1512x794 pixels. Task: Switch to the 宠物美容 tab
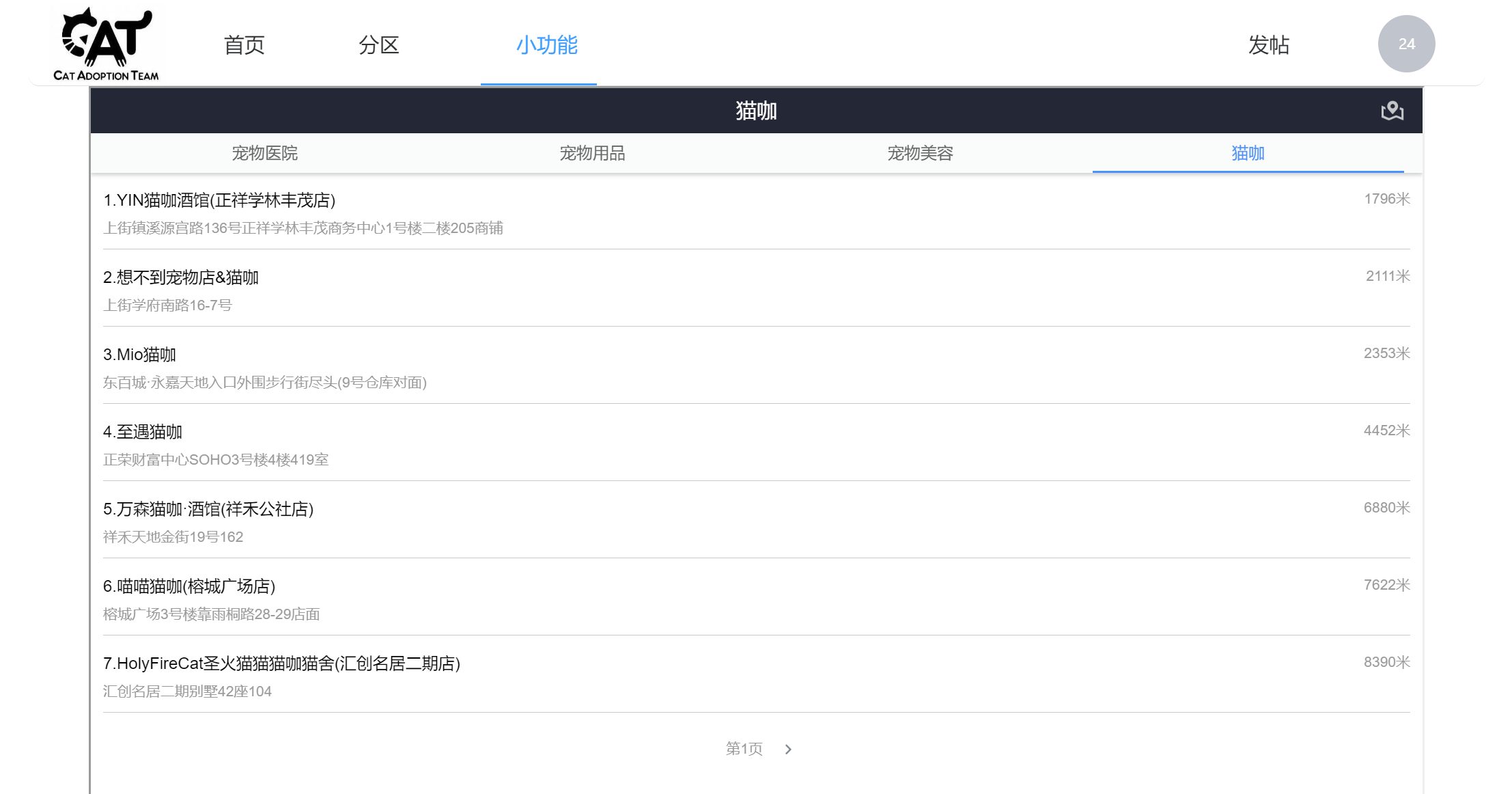tap(920, 153)
